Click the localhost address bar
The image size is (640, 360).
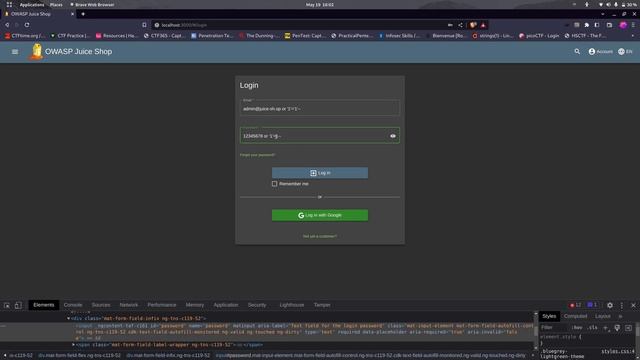pos(300,25)
